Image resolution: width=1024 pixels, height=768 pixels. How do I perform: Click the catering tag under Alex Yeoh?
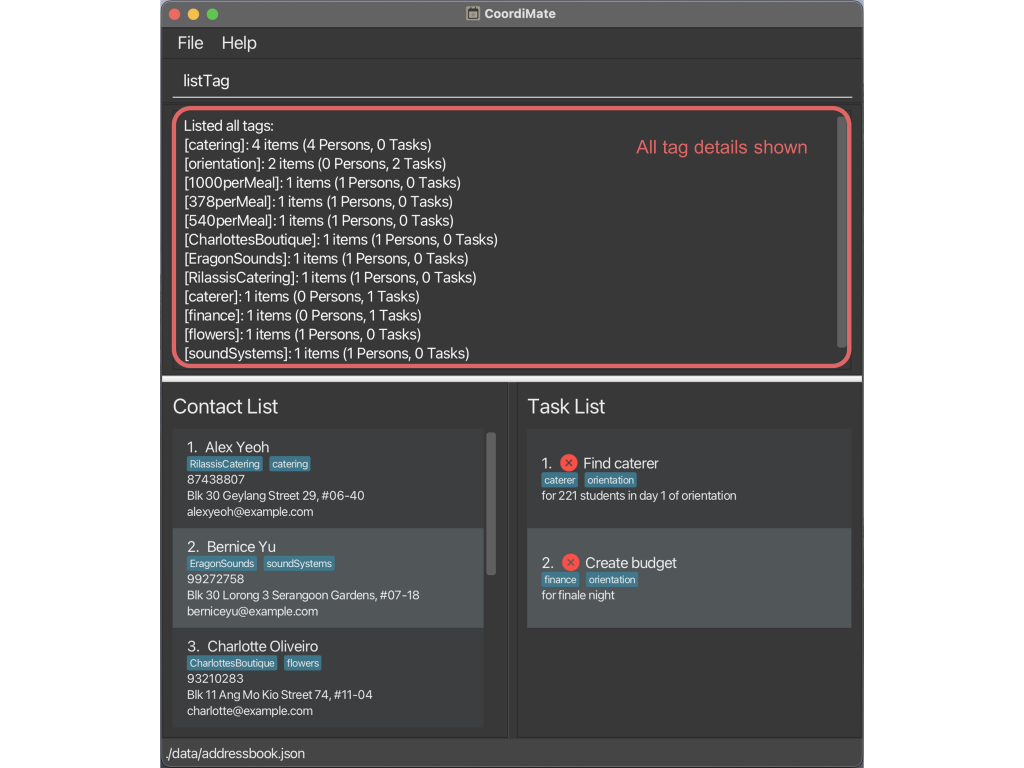(x=290, y=464)
